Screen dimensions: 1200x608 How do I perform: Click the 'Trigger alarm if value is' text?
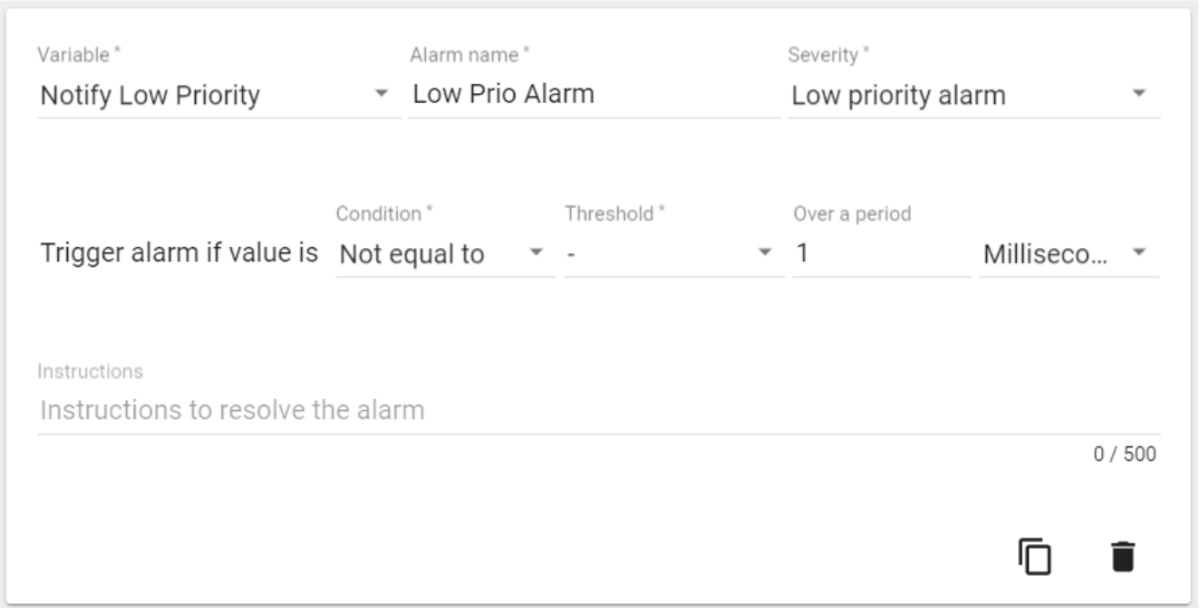point(179,254)
